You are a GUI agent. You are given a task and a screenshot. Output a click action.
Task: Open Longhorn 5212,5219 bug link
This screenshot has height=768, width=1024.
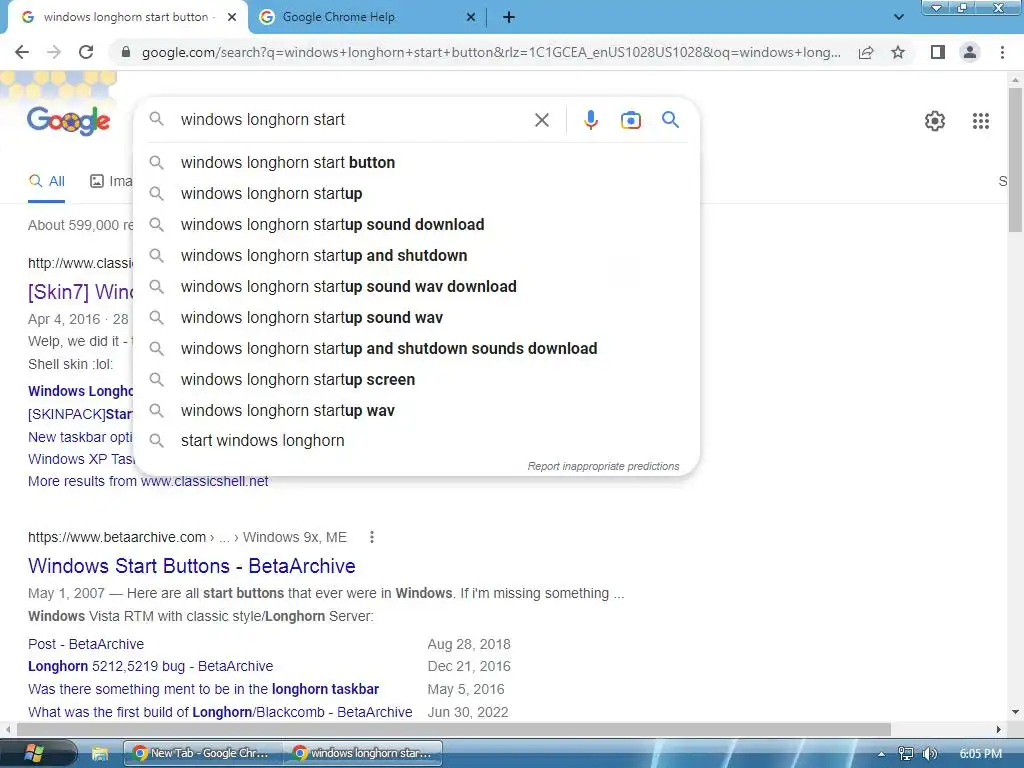(x=151, y=667)
